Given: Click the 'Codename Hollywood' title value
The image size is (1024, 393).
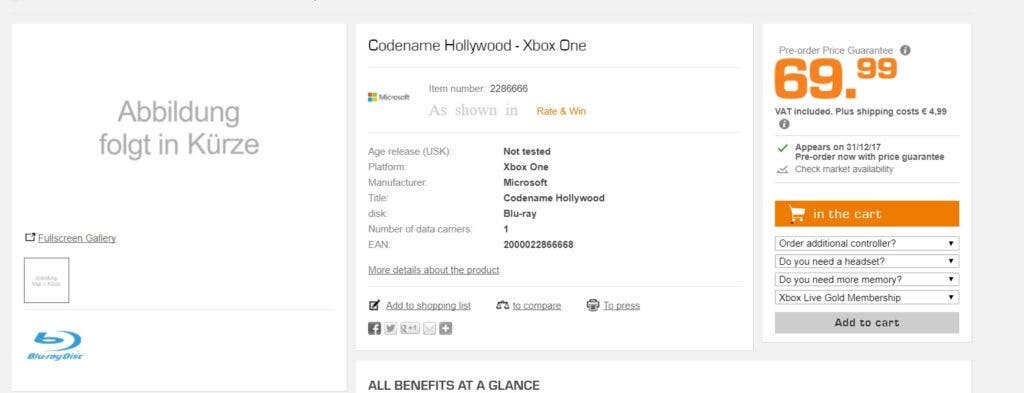Looking at the screenshot, I should [x=554, y=198].
